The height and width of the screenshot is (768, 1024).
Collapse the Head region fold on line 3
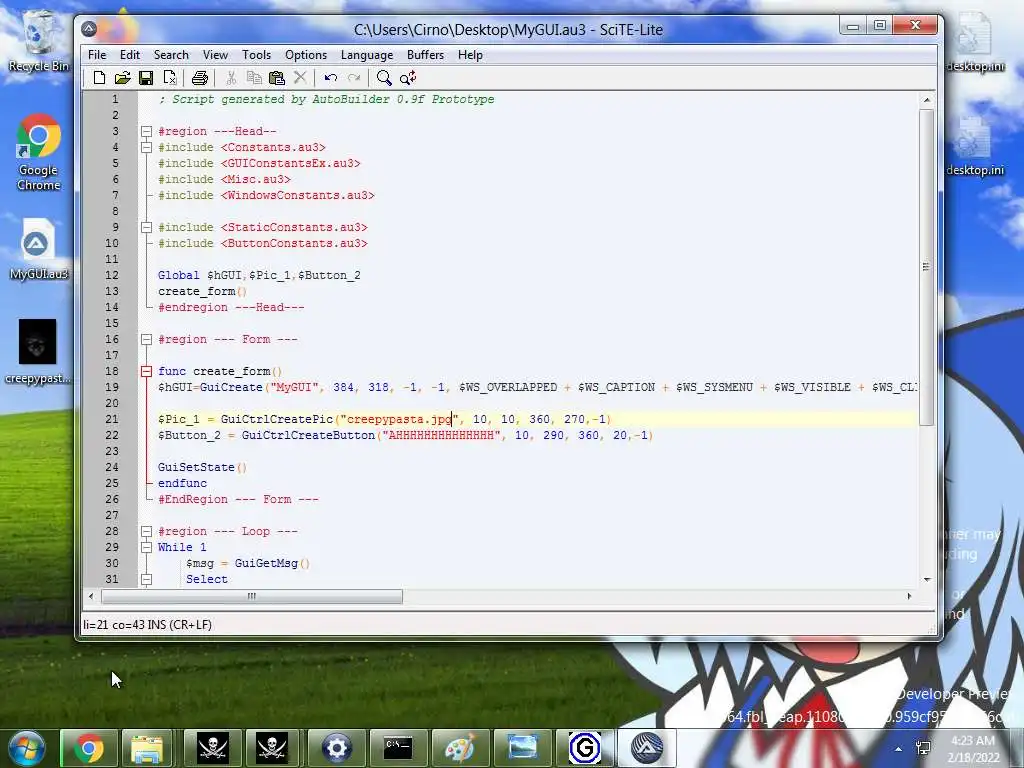[146, 131]
